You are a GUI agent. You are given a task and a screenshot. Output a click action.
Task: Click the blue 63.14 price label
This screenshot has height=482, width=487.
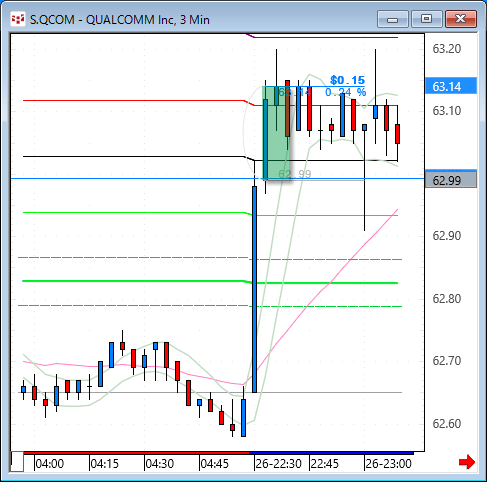pos(451,86)
